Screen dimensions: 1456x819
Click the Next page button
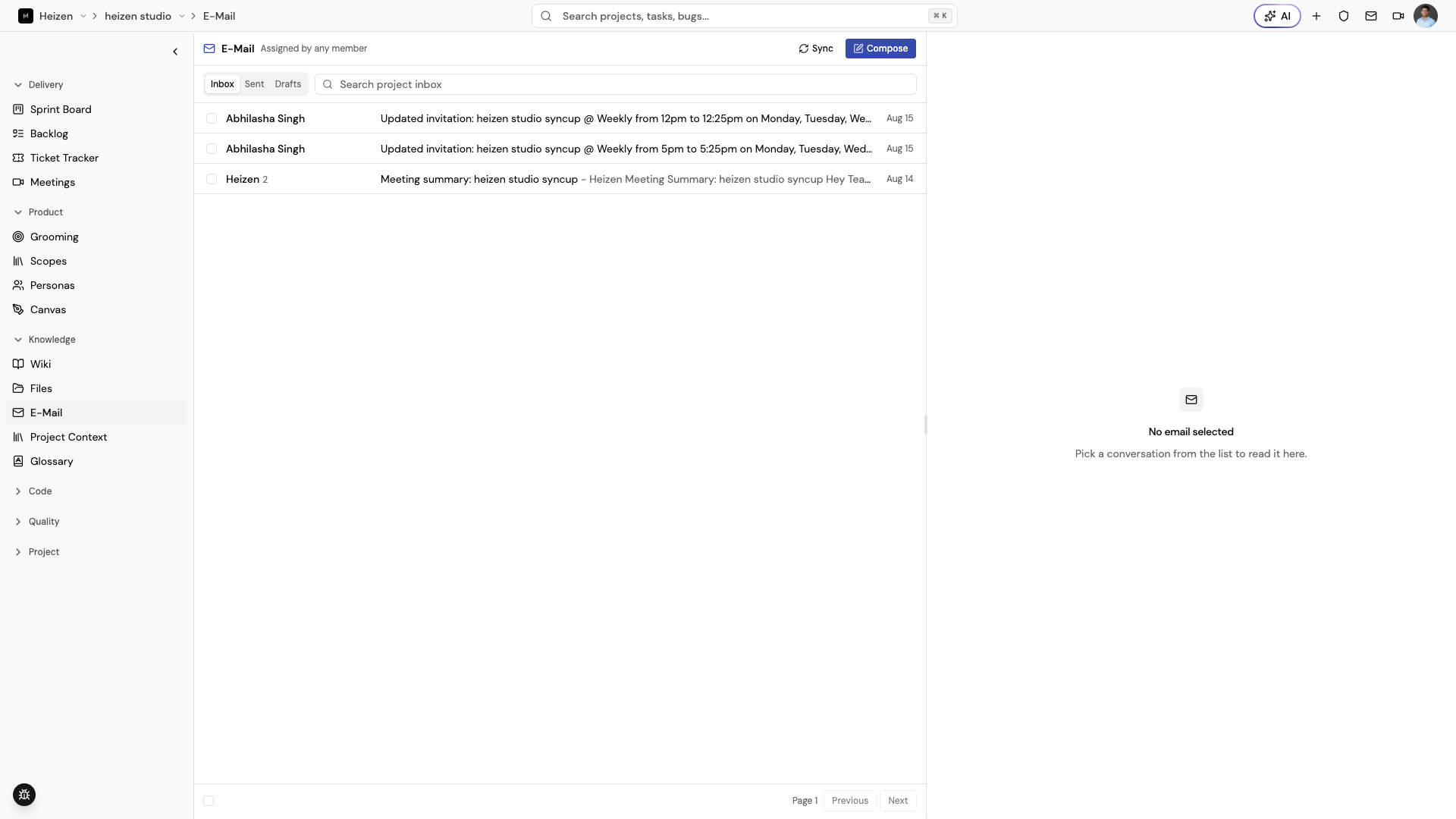pyautogui.click(x=898, y=801)
